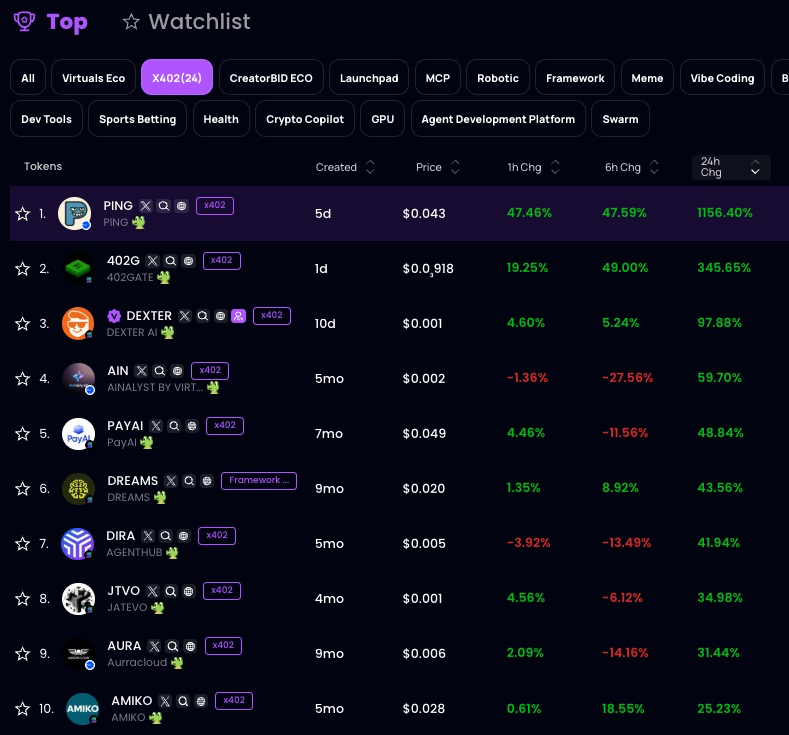Star PING to add to watchlist

(22, 213)
